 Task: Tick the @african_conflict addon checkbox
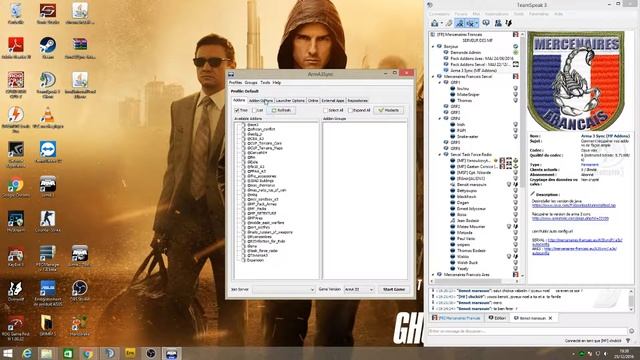[x=244, y=129]
